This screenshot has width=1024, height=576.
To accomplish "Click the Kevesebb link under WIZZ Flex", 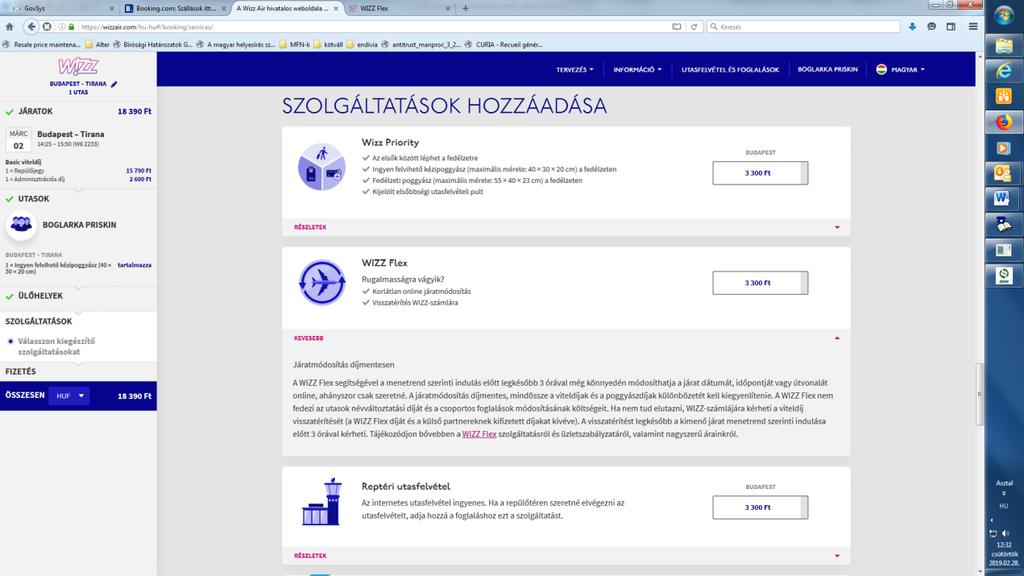I will tap(309, 338).
